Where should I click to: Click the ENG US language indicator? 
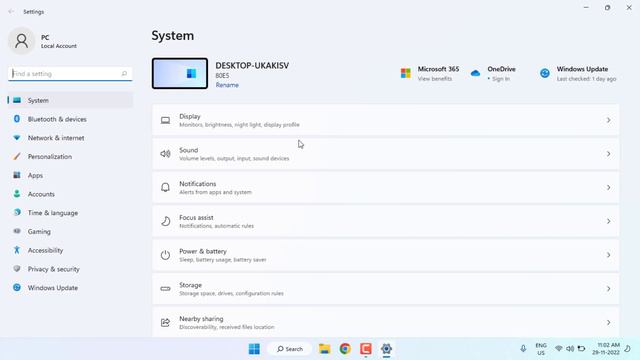click(x=541, y=349)
